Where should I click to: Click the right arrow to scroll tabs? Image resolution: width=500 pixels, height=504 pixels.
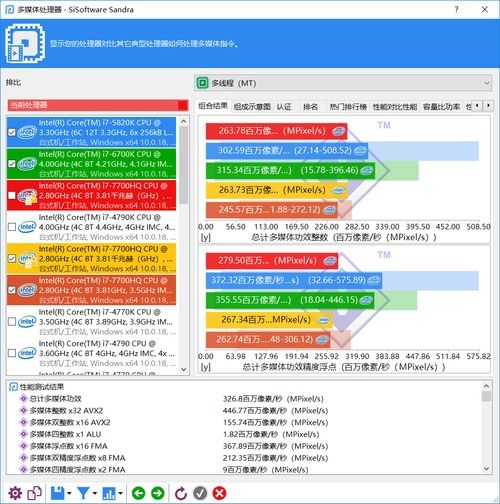point(488,106)
